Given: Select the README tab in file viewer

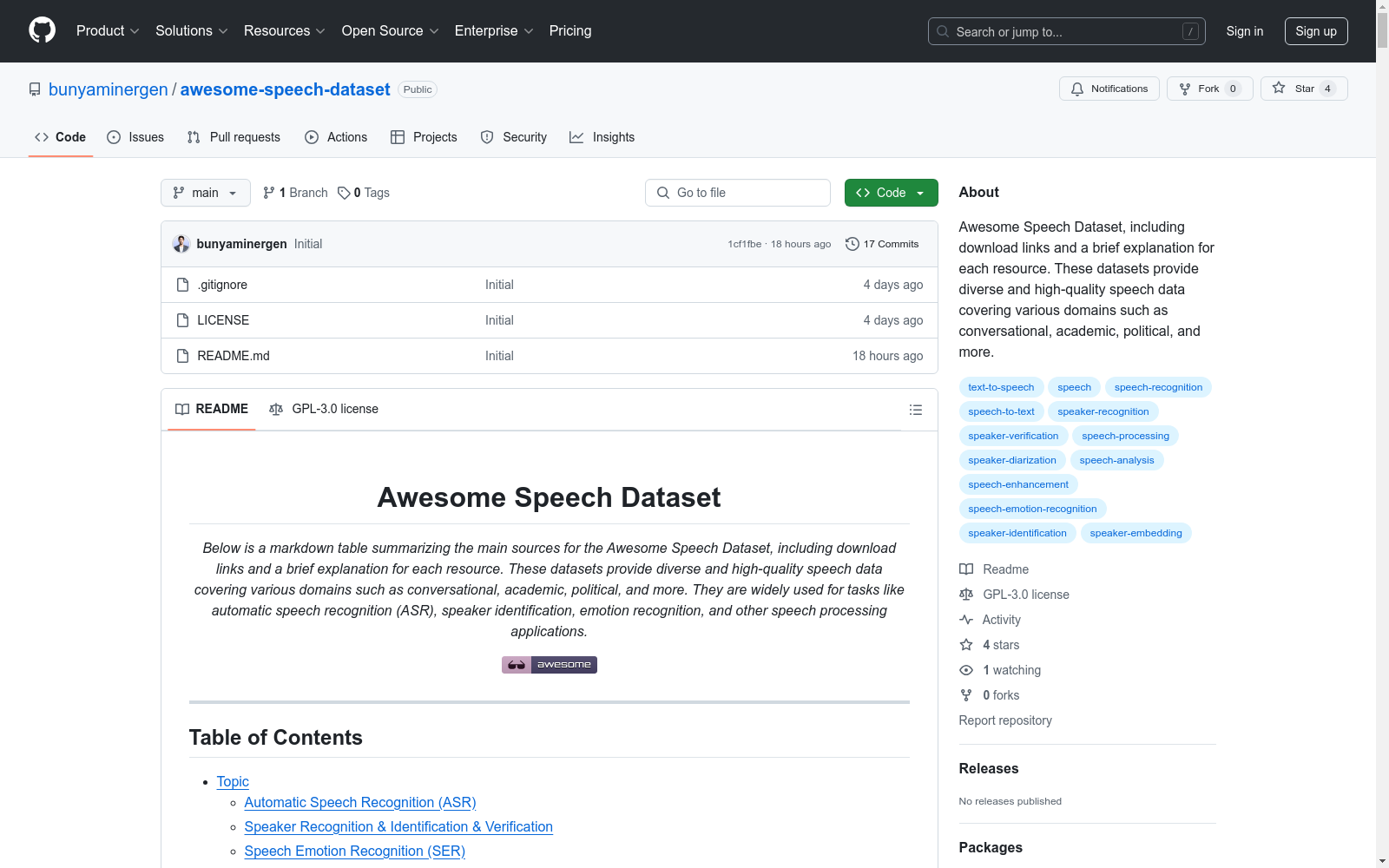Looking at the screenshot, I should (x=212, y=409).
